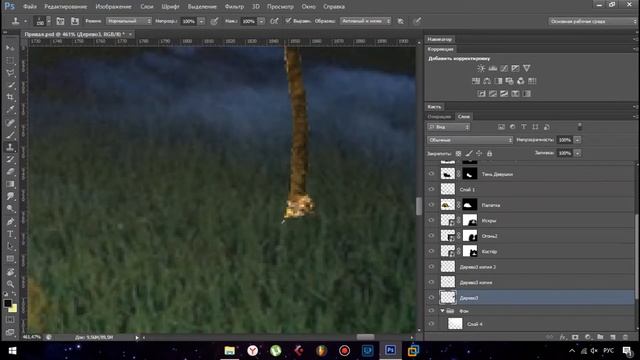
Task: Add a Channel Mixer adjustment
Action: tap(521, 81)
